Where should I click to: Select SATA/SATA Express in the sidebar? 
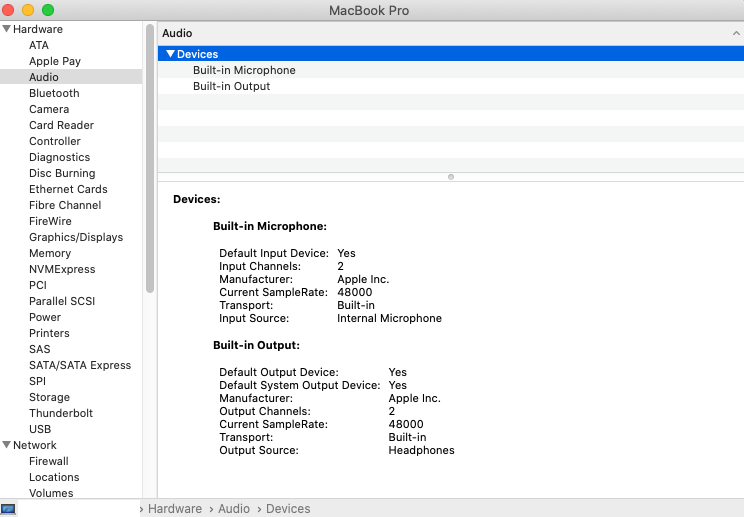click(80, 365)
